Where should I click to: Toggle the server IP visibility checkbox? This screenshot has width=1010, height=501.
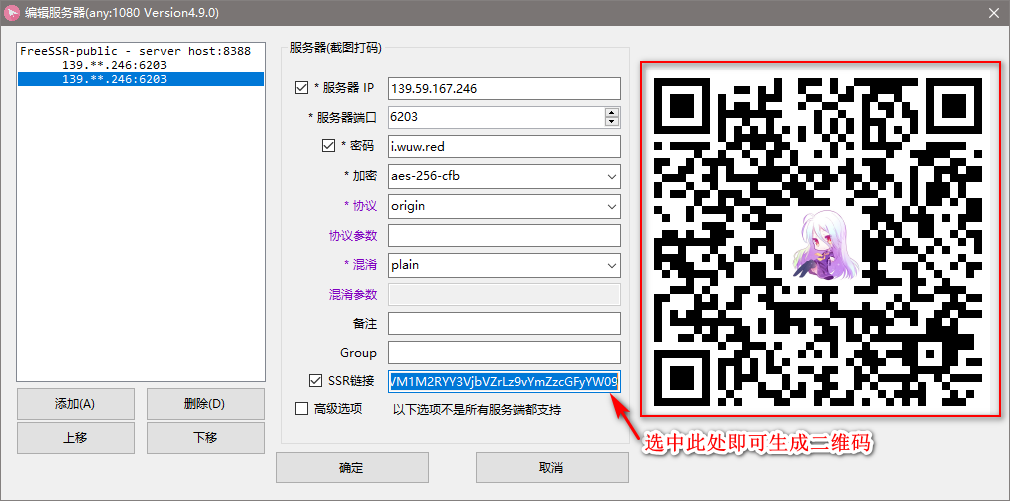(301, 88)
